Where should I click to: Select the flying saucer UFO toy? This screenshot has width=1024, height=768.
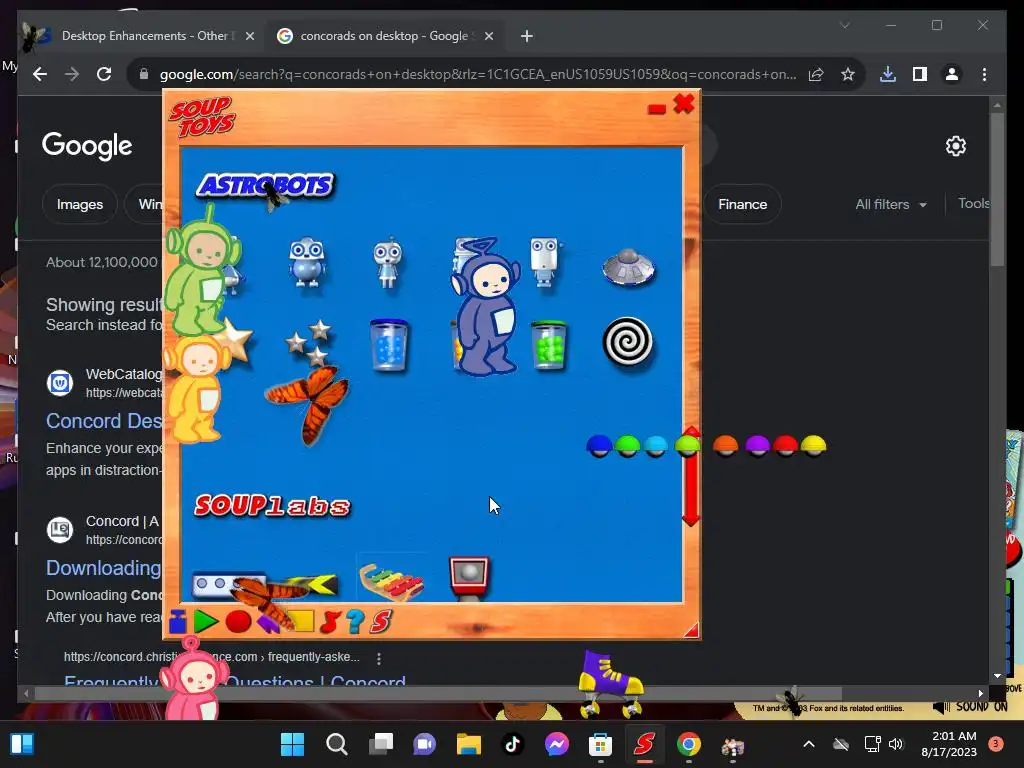coord(628,267)
